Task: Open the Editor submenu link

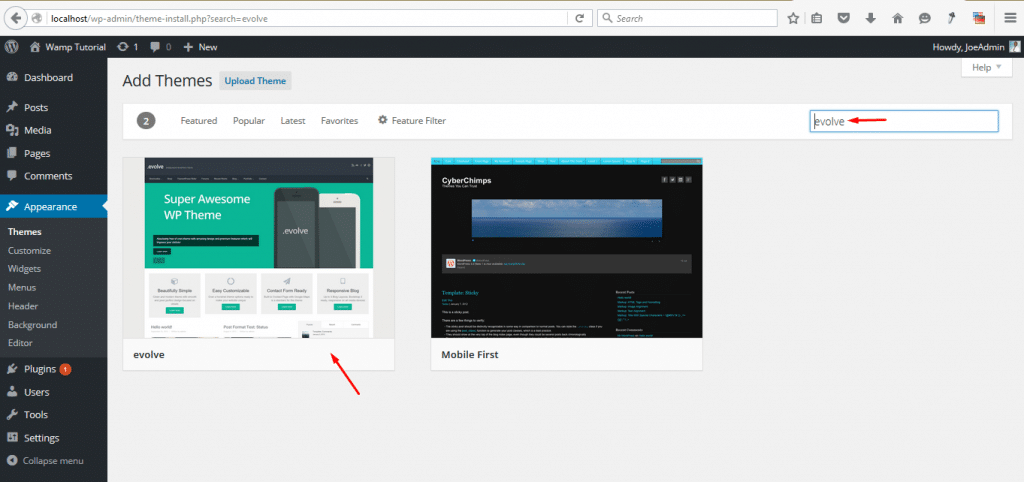Action: (x=20, y=342)
